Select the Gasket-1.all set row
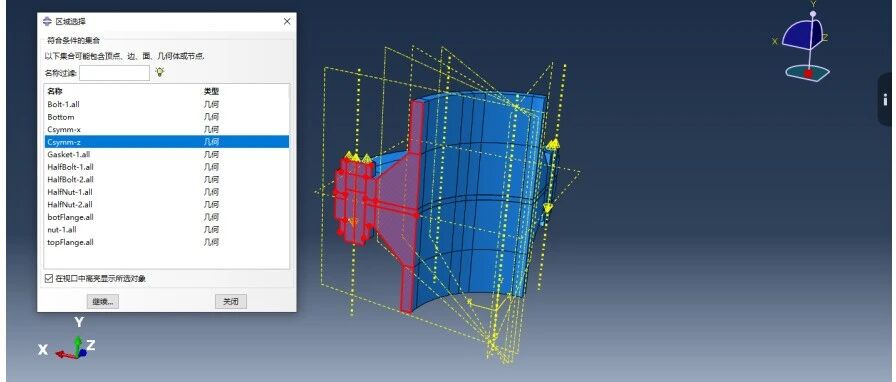 (x=166, y=154)
